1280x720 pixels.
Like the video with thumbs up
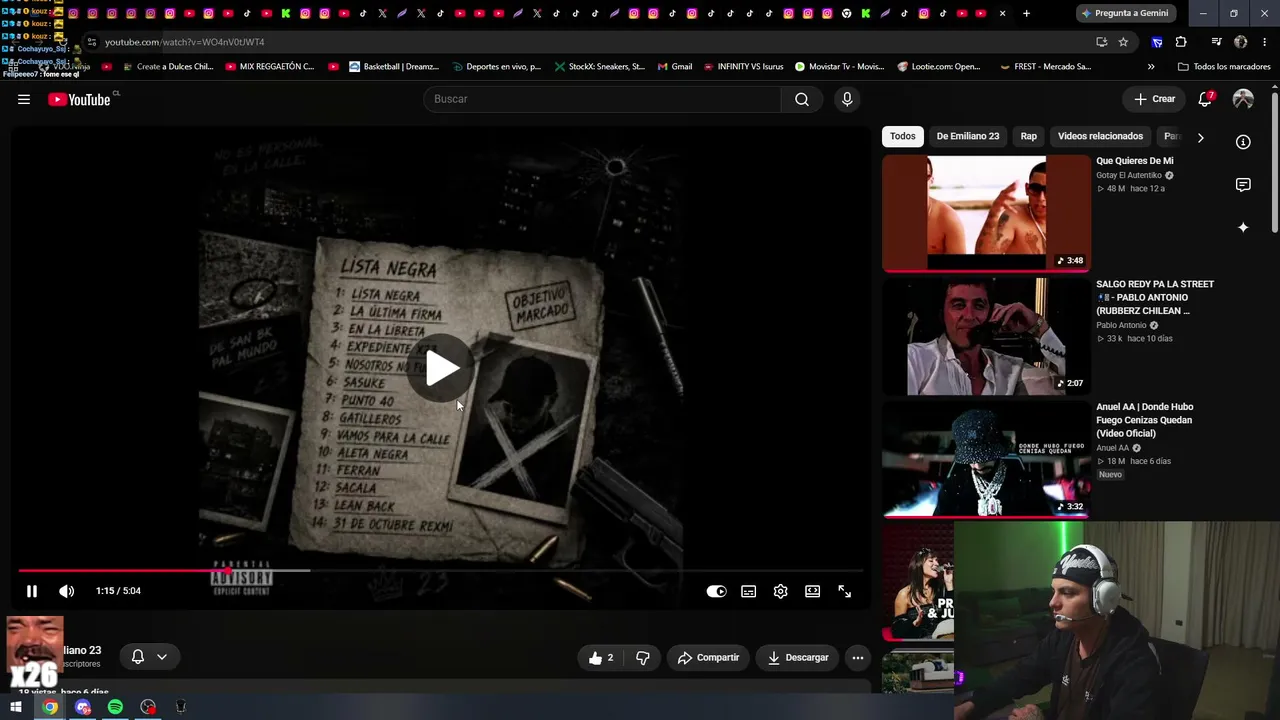pos(601,657)
